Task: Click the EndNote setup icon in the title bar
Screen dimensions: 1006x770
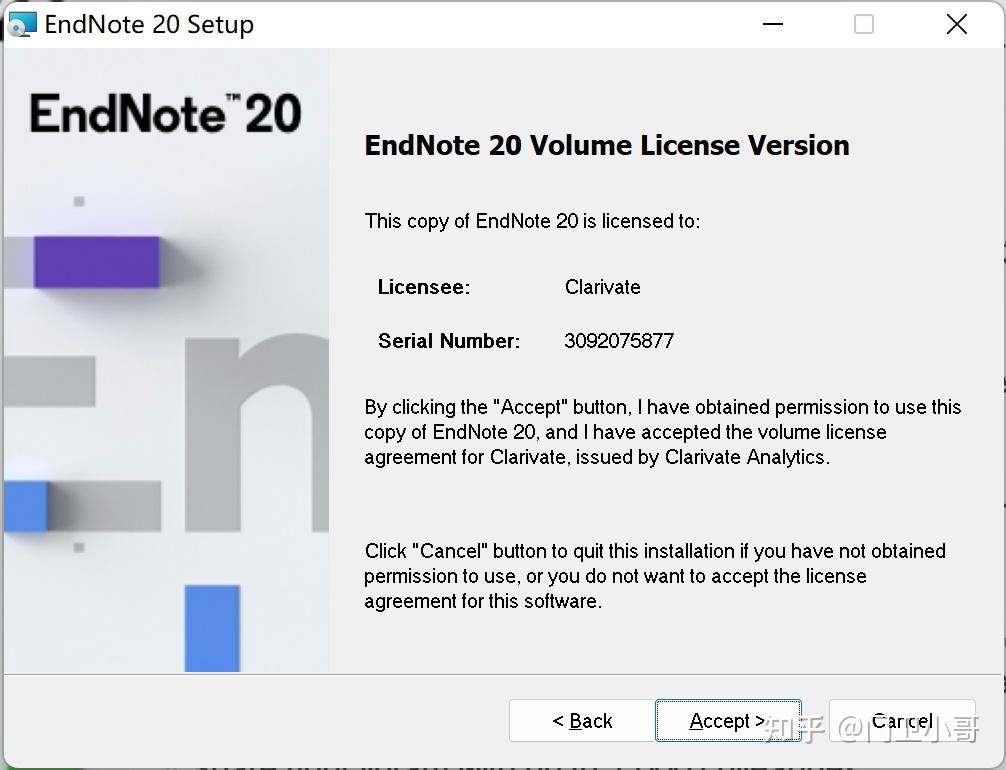Action: [21, 23]
